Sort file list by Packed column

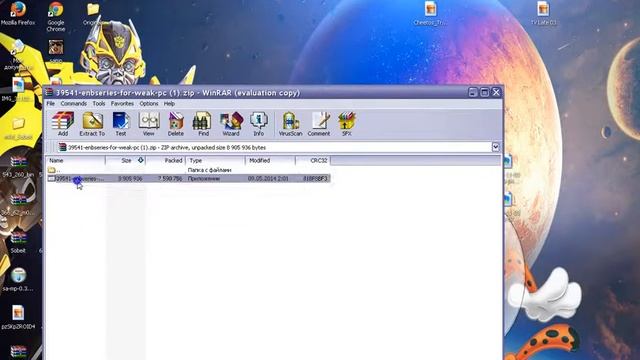pyautogui.click(x=166, y=160)
